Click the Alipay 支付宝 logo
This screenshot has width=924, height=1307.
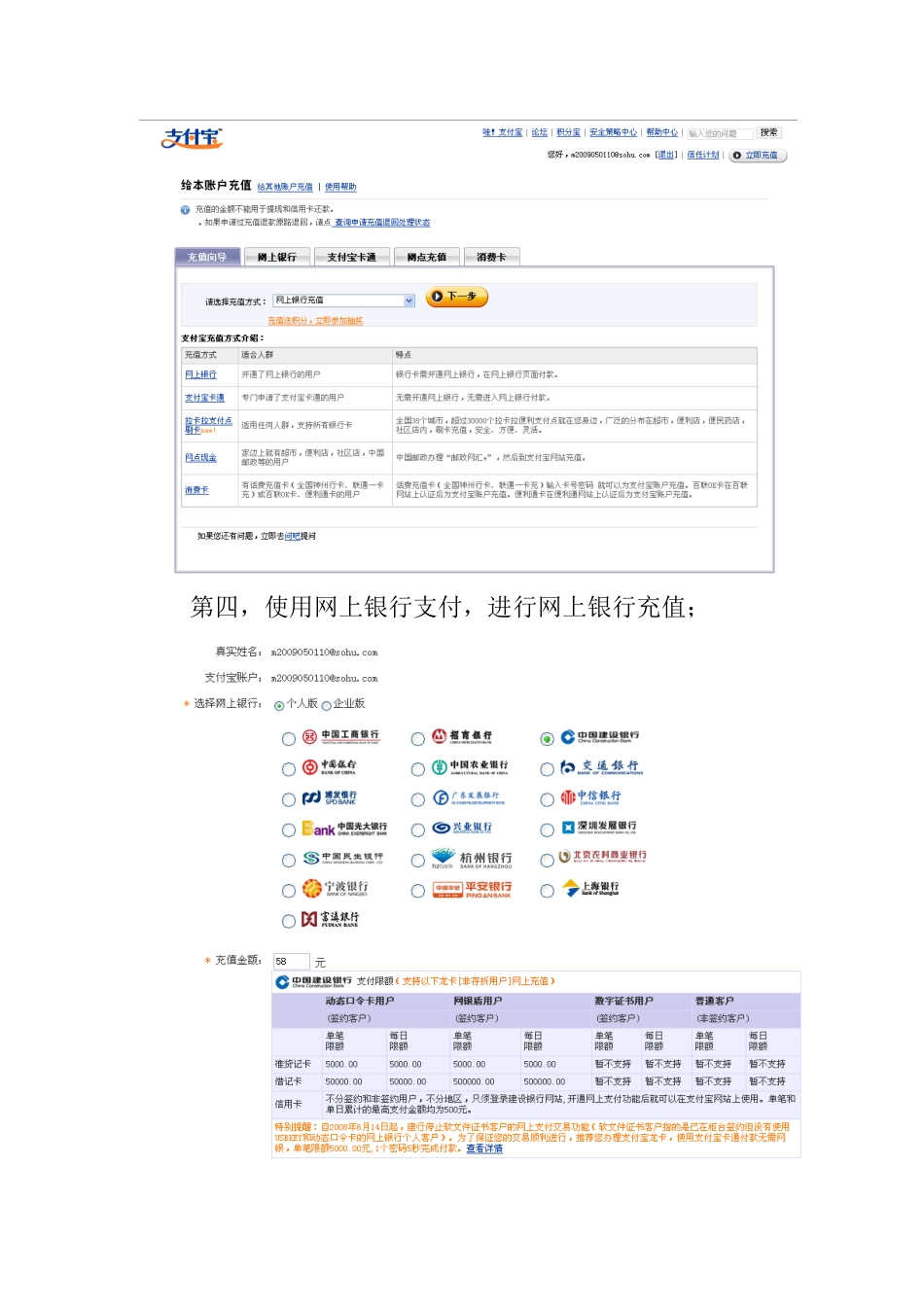193,138
